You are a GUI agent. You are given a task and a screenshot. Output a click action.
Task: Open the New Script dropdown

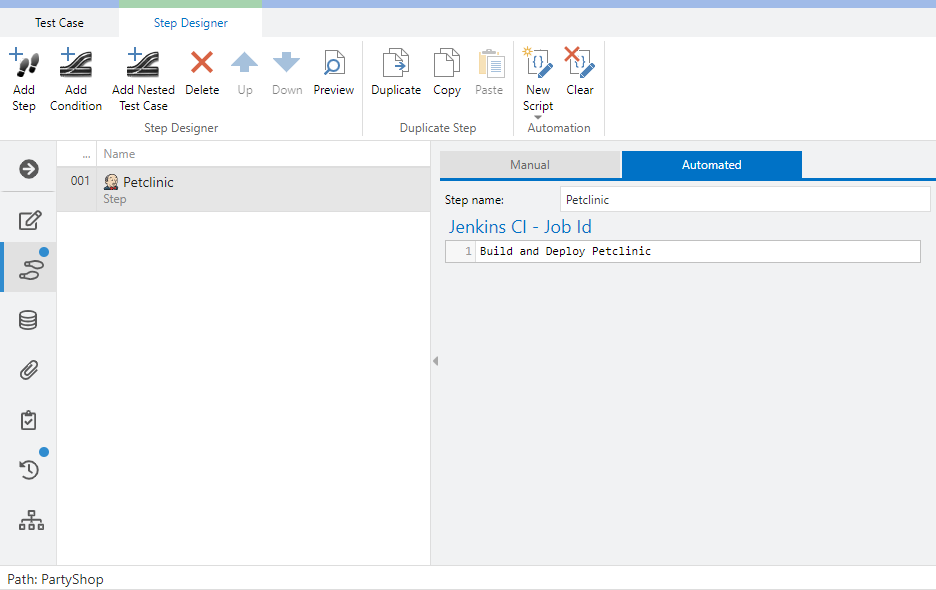click(538, 116)
